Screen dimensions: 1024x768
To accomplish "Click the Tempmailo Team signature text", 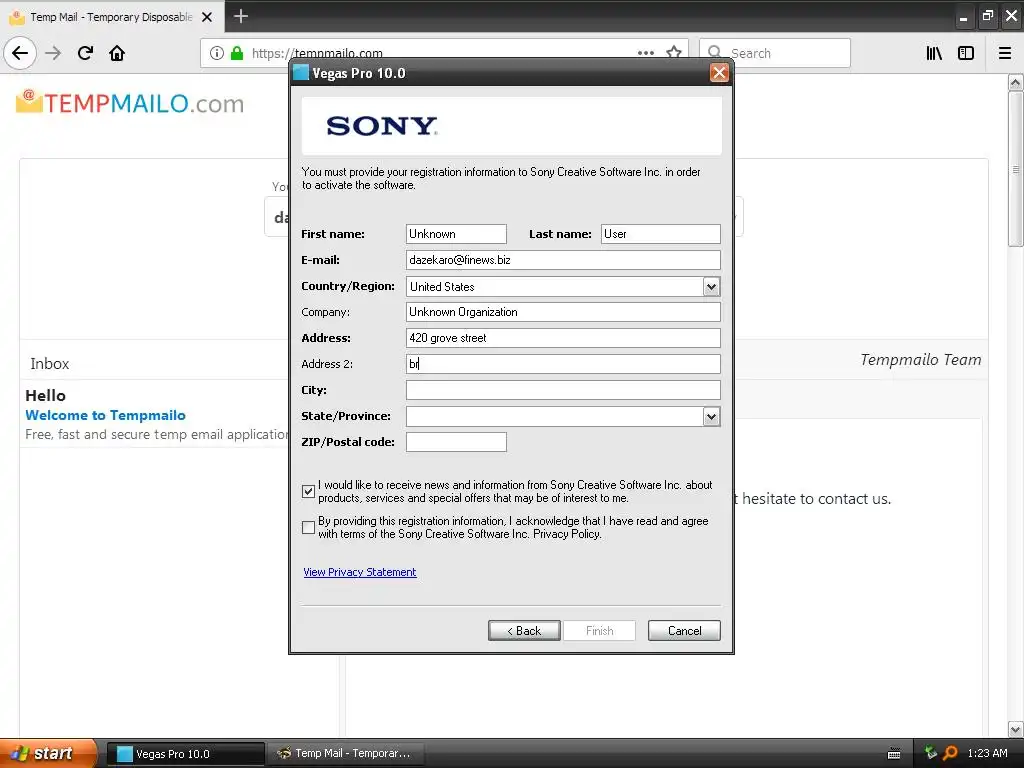I will pos(920,360).
